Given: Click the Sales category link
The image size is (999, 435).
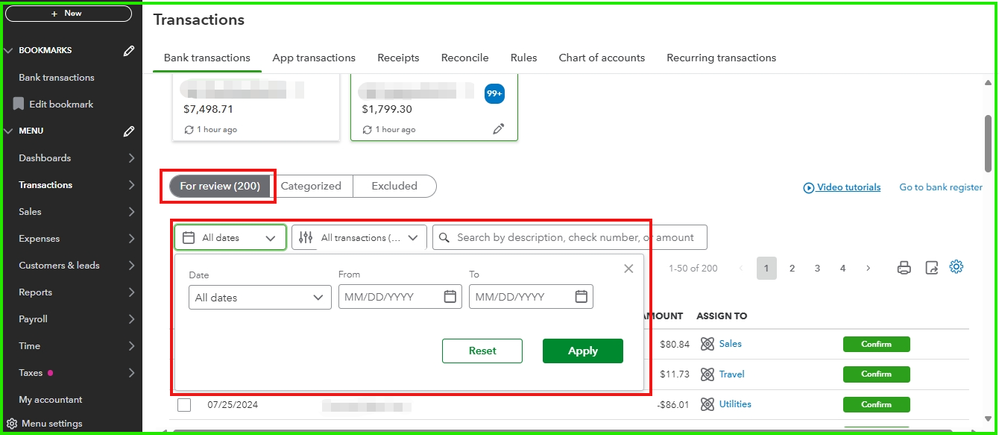Looking at the screenshot, I should tap(730, 344).
